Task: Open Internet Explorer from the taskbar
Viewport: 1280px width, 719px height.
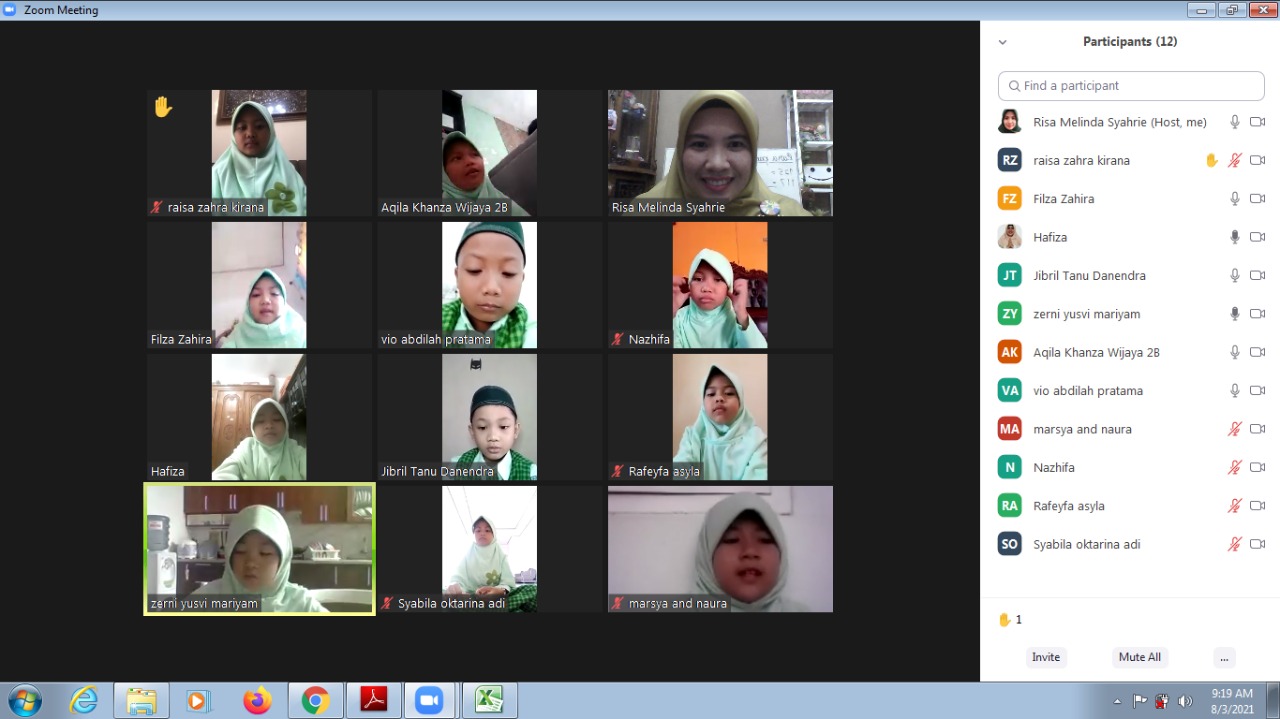Action: tap(84, 700)
